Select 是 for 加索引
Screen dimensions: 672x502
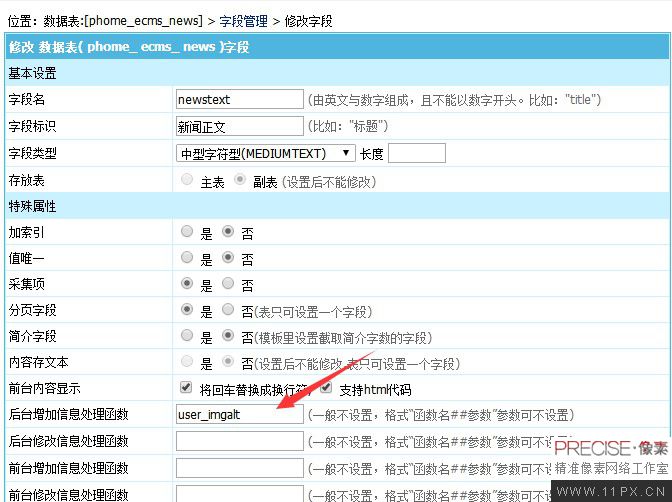pos(187,232)
